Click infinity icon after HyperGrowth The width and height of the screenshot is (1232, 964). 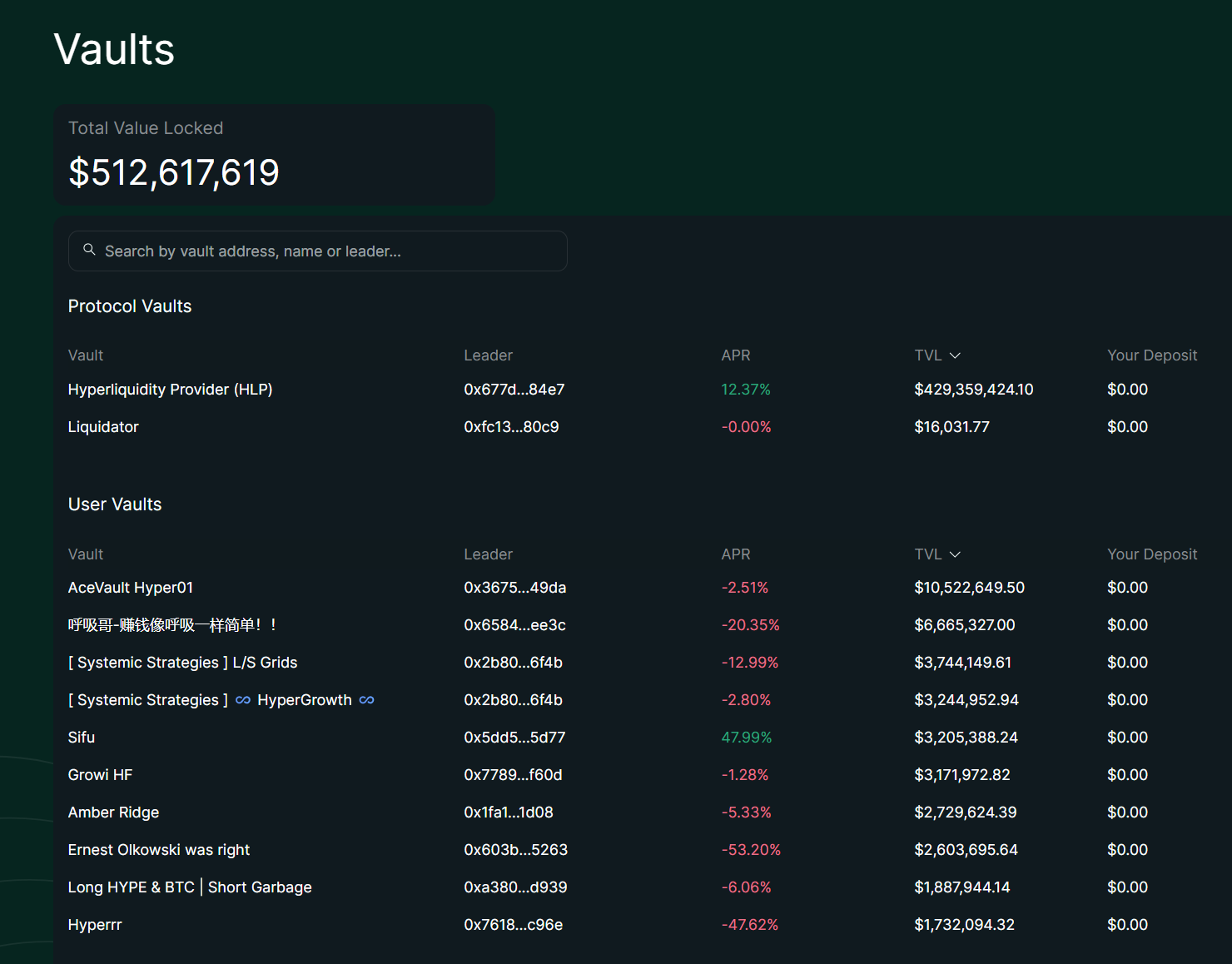pyautogui.click(x=366, y=700)
